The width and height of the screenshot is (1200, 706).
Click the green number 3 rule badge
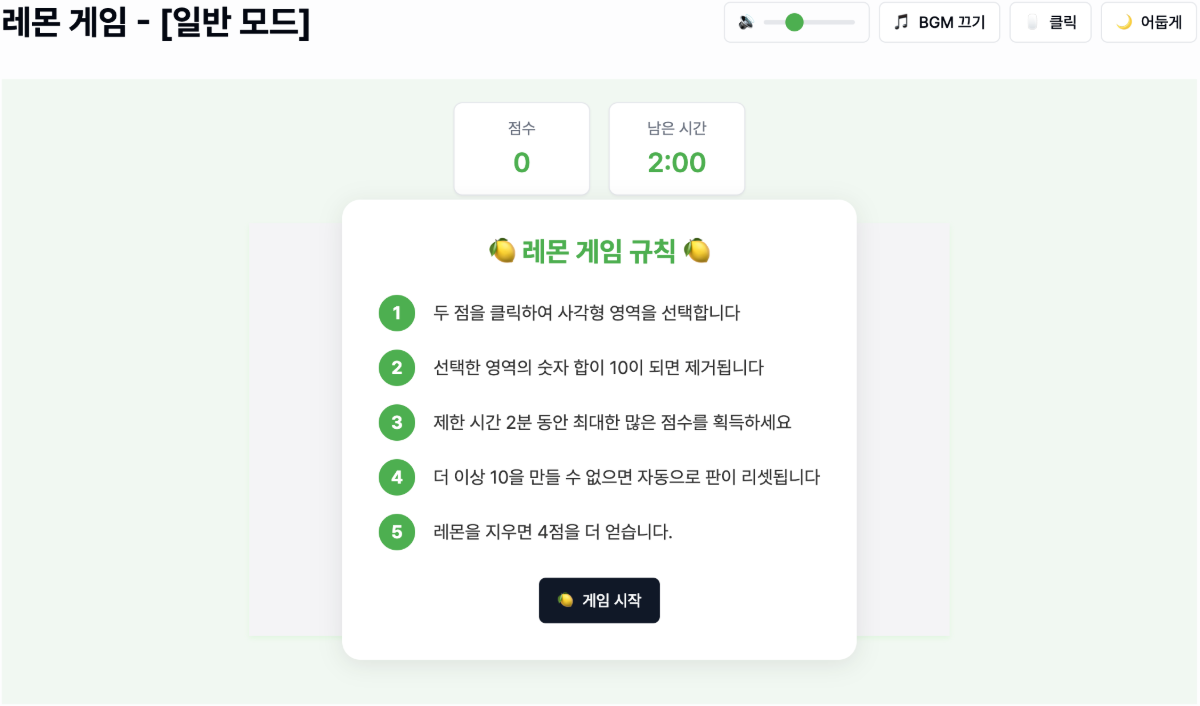pos(397,422)
